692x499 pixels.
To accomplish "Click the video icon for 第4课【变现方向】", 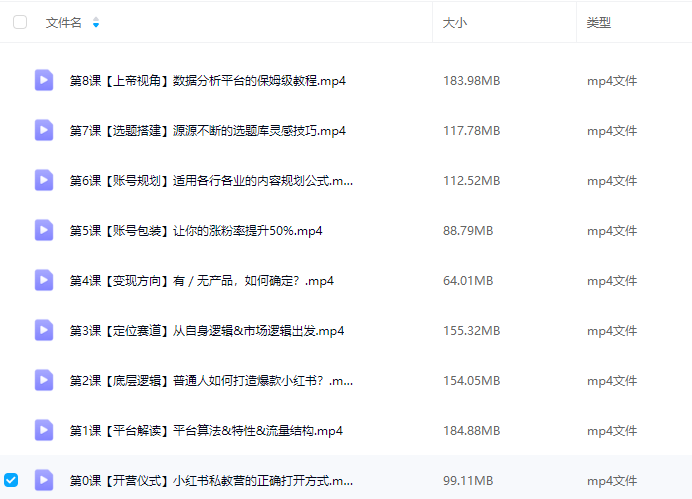I will point(44,280).
